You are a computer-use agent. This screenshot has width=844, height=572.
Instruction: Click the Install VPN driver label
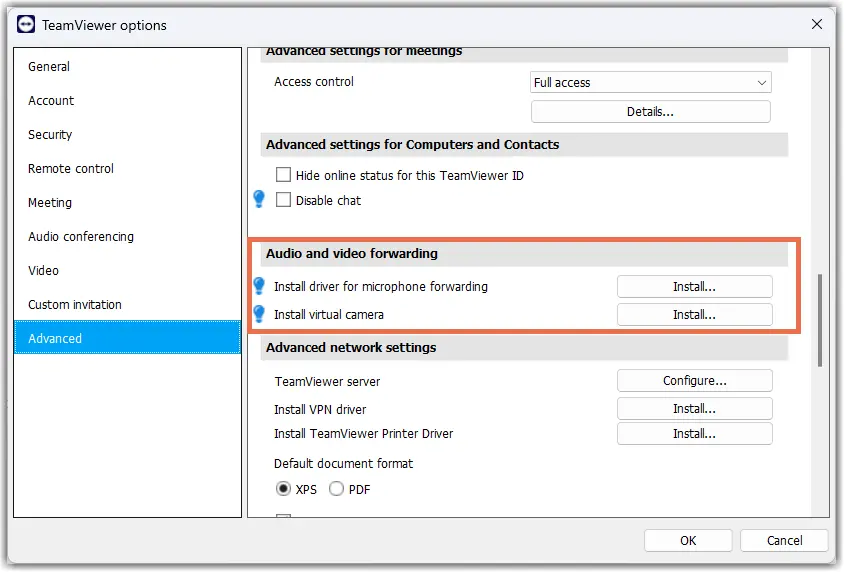click(x=320, y=409)
